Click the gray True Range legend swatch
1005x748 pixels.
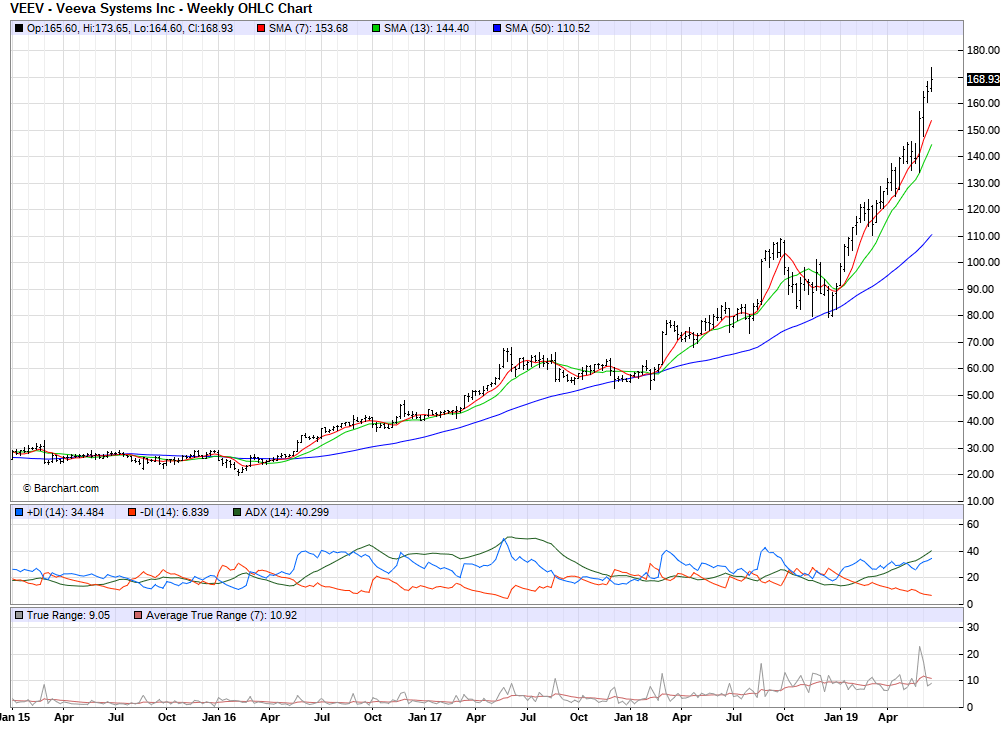(19, 615)
